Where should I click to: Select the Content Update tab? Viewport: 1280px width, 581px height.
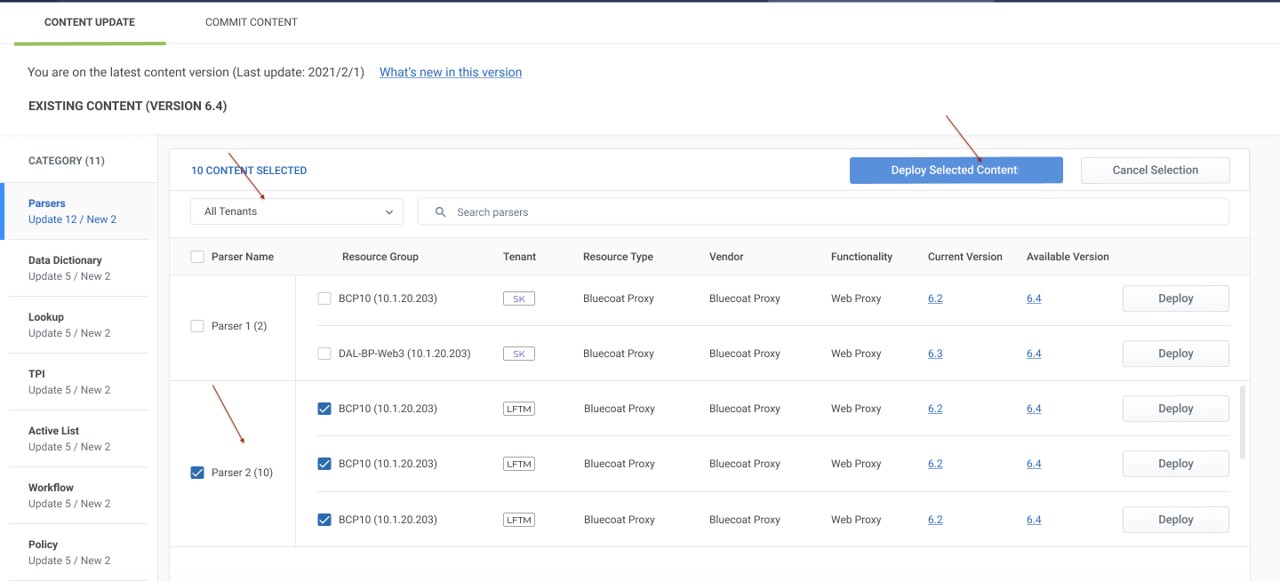(90, 22)
